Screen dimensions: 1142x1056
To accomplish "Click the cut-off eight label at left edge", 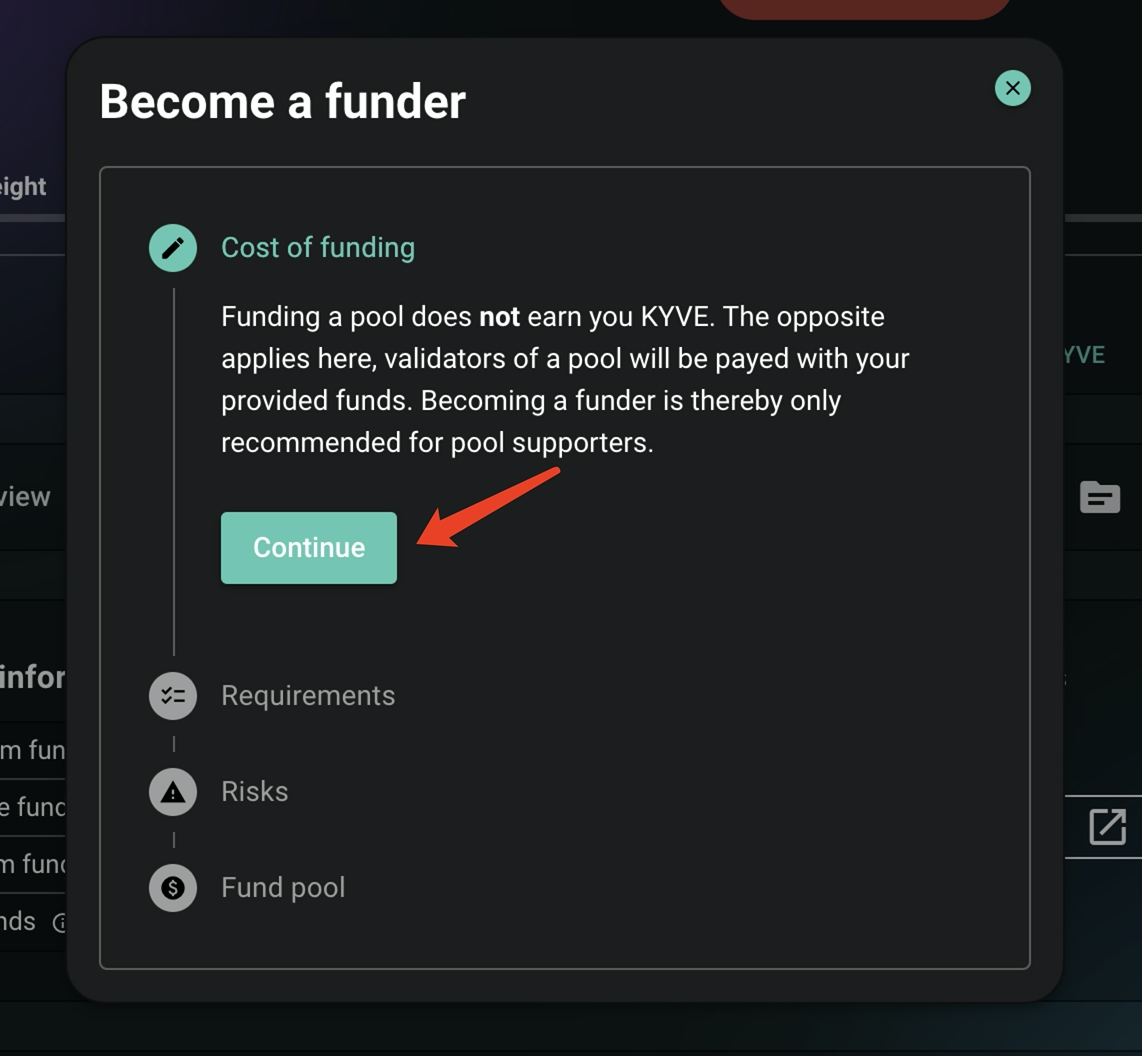I will 23,187.
